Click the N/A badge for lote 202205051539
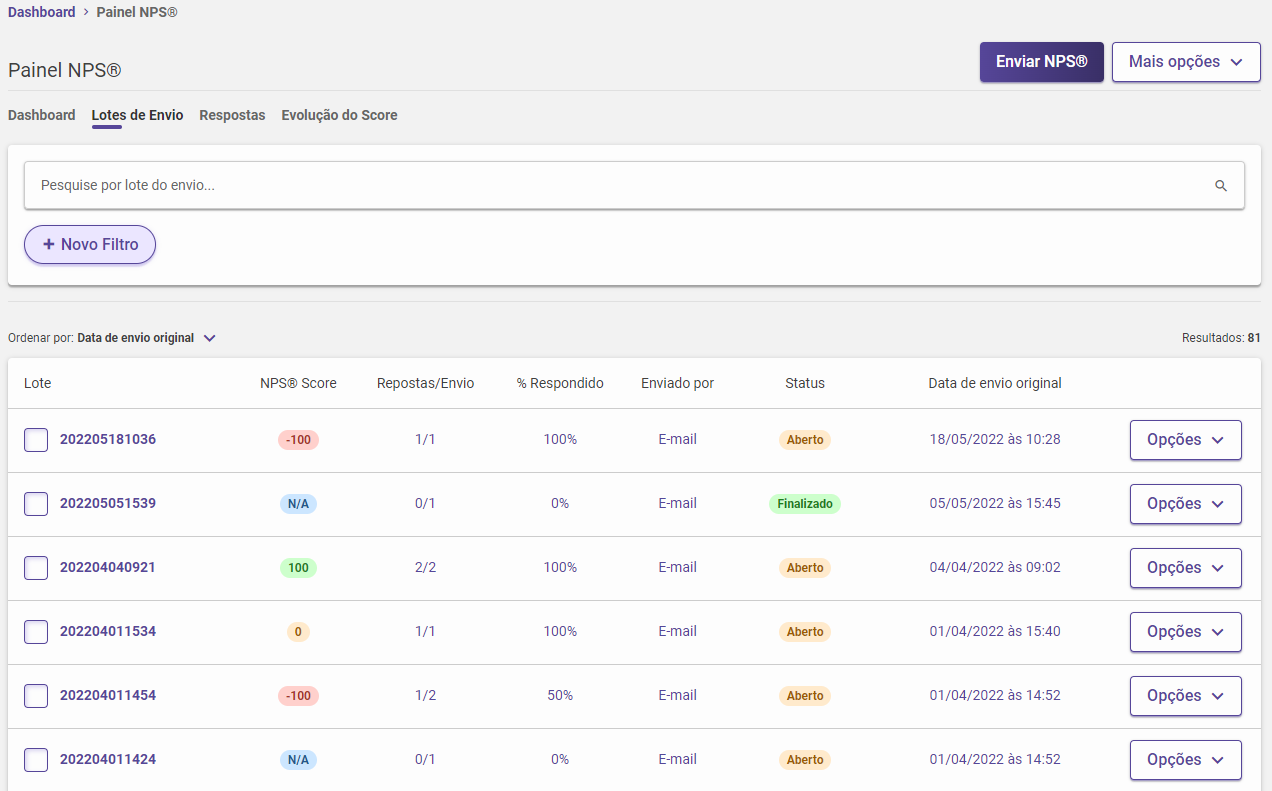The height and width of the screenshot is (791, 1272). pyautogui.click(x=298, y=504)
